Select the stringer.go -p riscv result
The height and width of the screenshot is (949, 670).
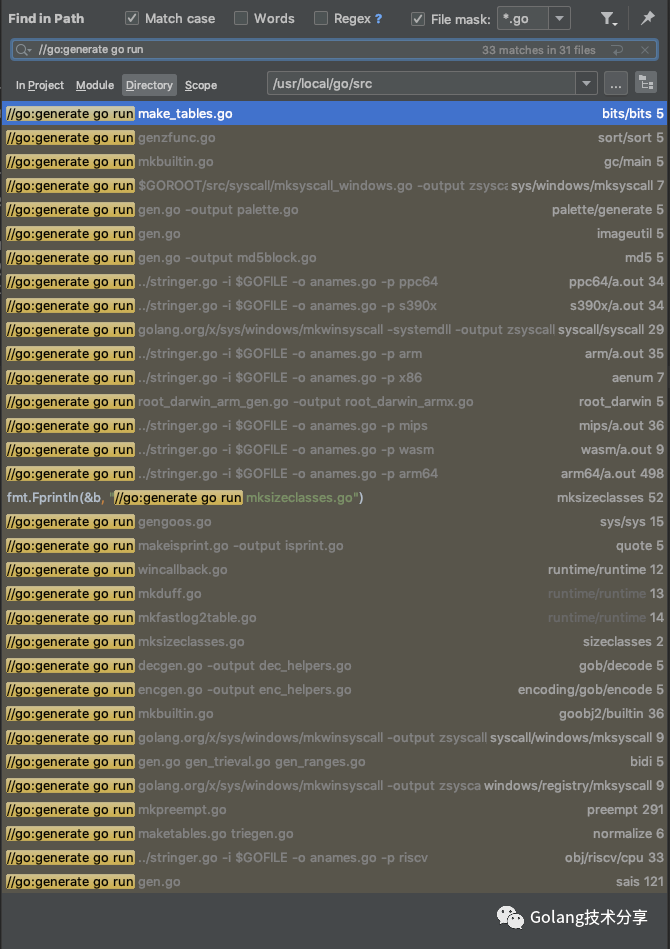(334, 858)
